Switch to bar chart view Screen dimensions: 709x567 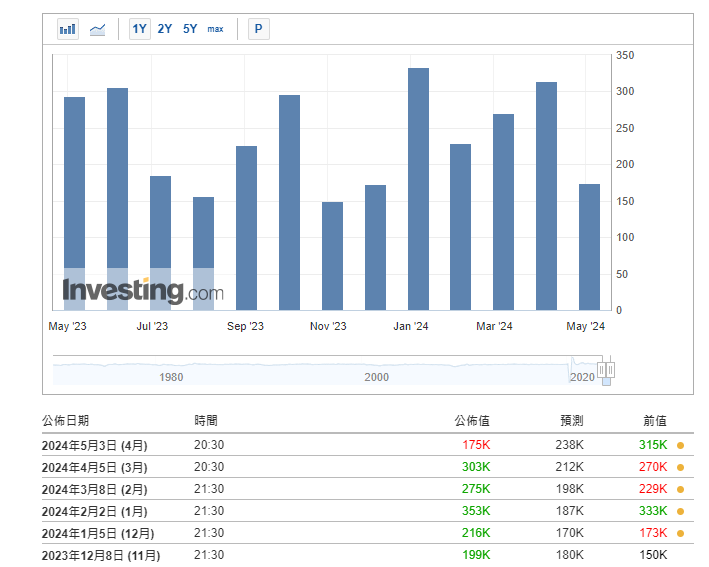click(68, 29)
